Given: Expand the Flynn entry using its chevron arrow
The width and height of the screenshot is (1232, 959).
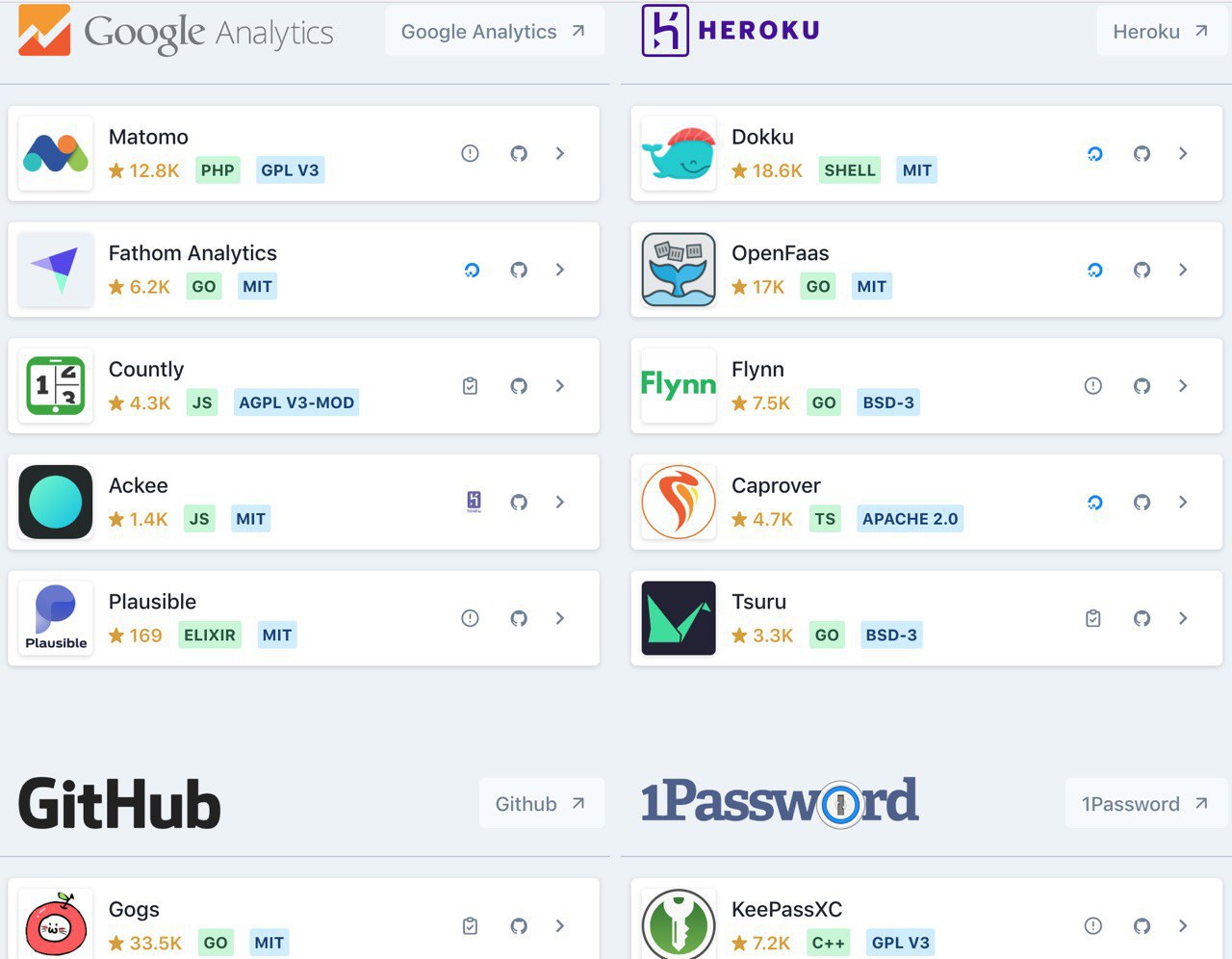Looking at the screenshot, I should pyautogui.click(x=1183, y=386).
